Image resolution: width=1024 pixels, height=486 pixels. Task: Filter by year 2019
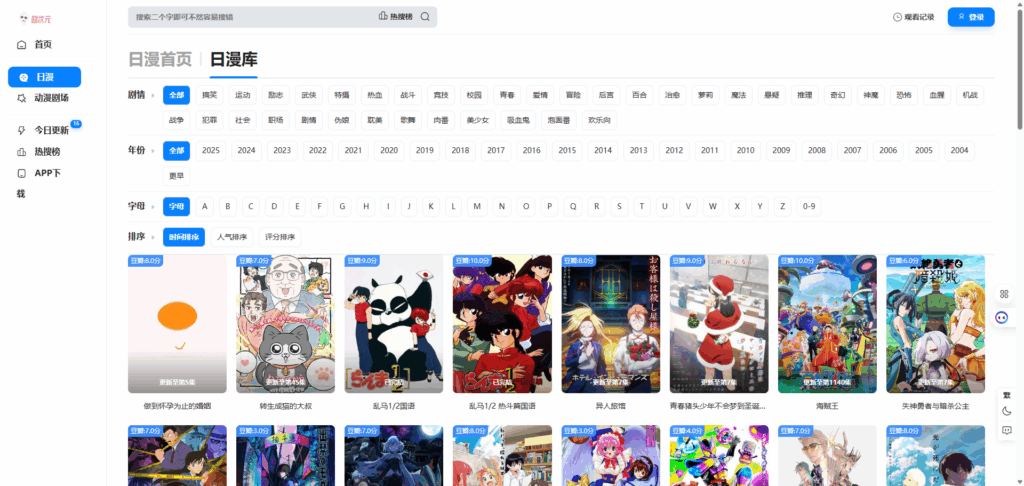tap(424, 150)
